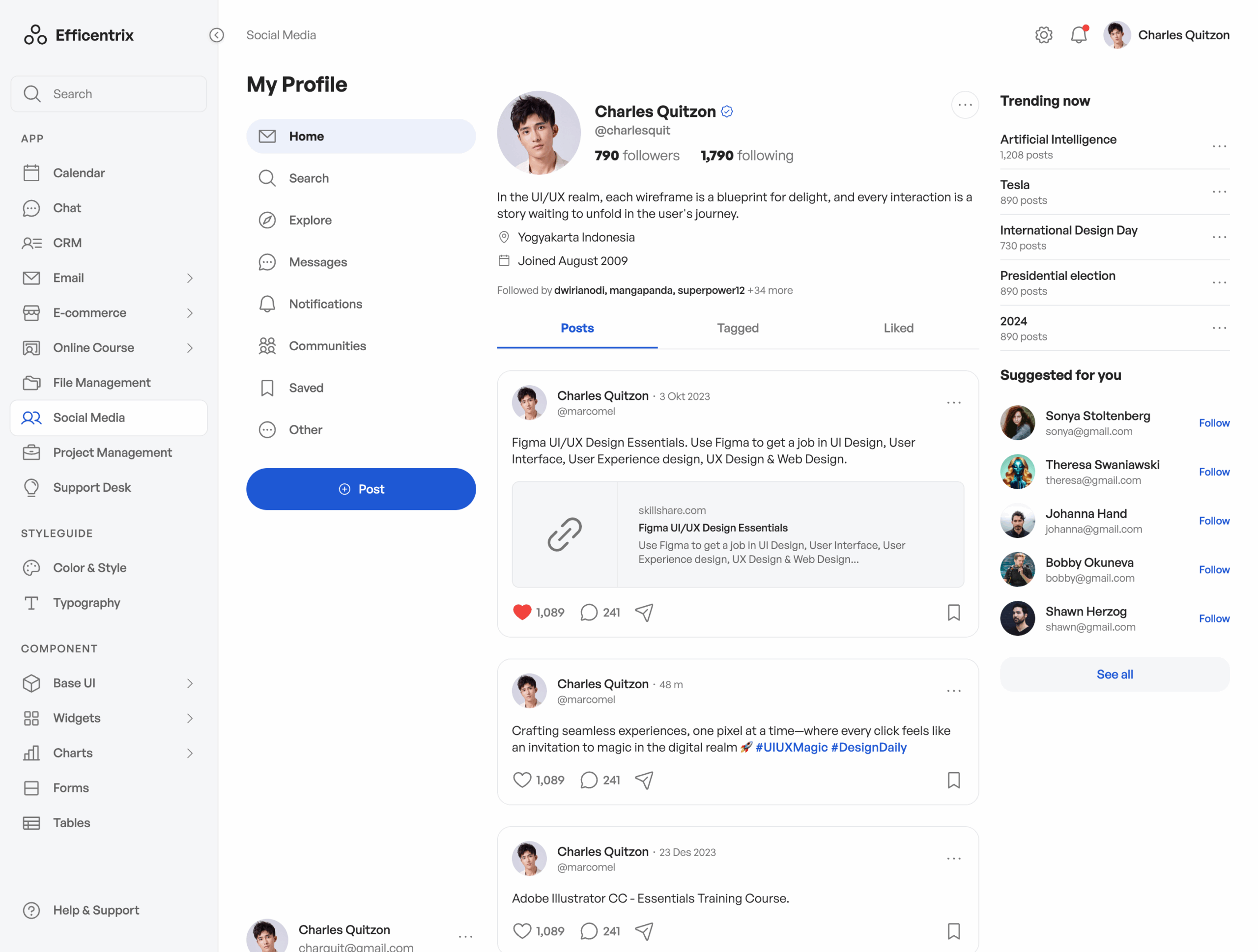Open Saved posts from the profile menu
The width and height of the screenshot is (1258, 952).
[x=305, y=387]
